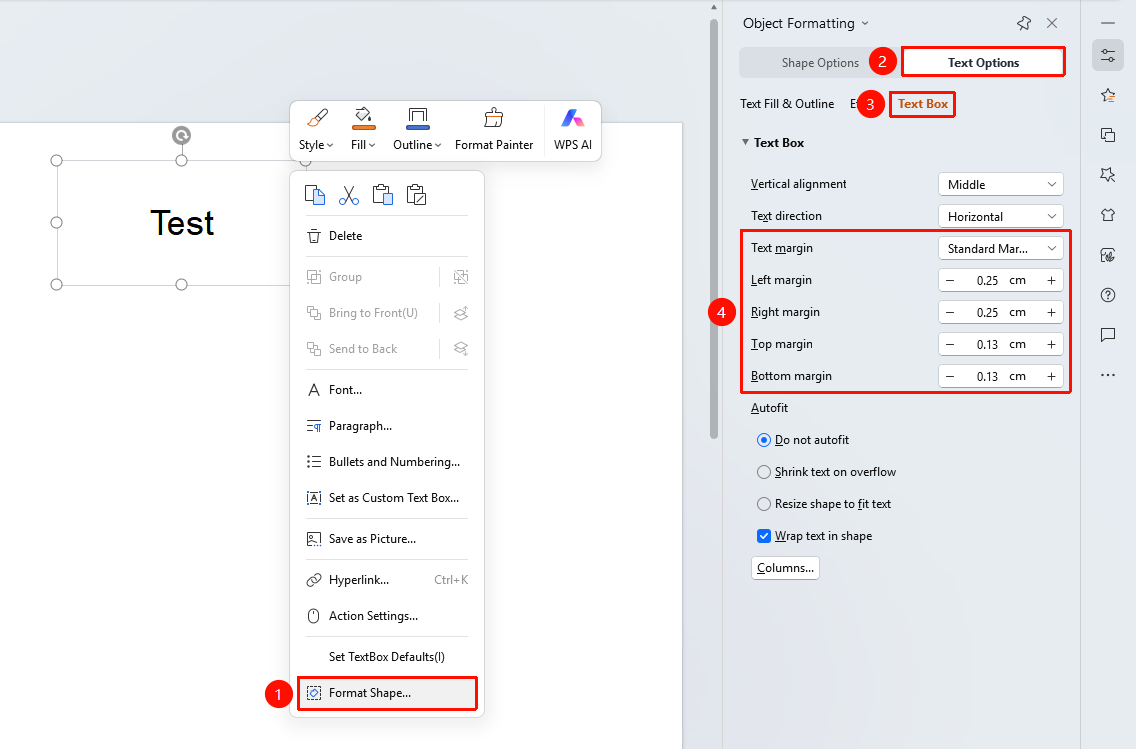Pin the Object Formatting panel
The width and height of the screenshot is (1136, 749).
click(1024, 23)
